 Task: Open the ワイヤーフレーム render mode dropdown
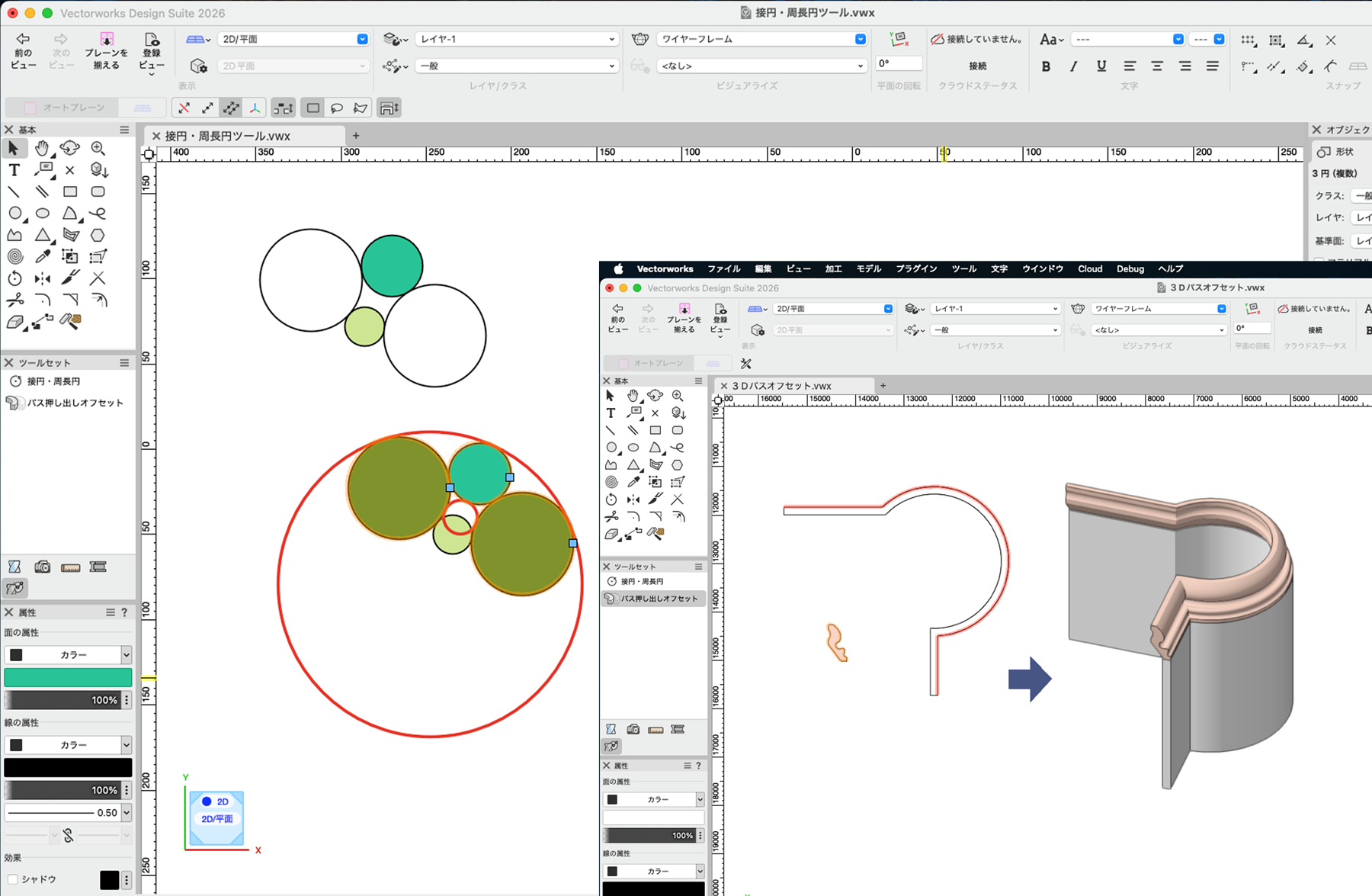[761, 39]
